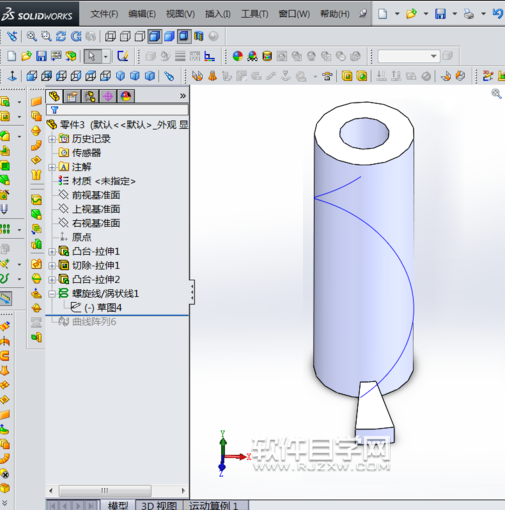The width and height of the screenshot is (505, 510).
Task: Switch to 模型 bottom tab
Action: [118, 505]
